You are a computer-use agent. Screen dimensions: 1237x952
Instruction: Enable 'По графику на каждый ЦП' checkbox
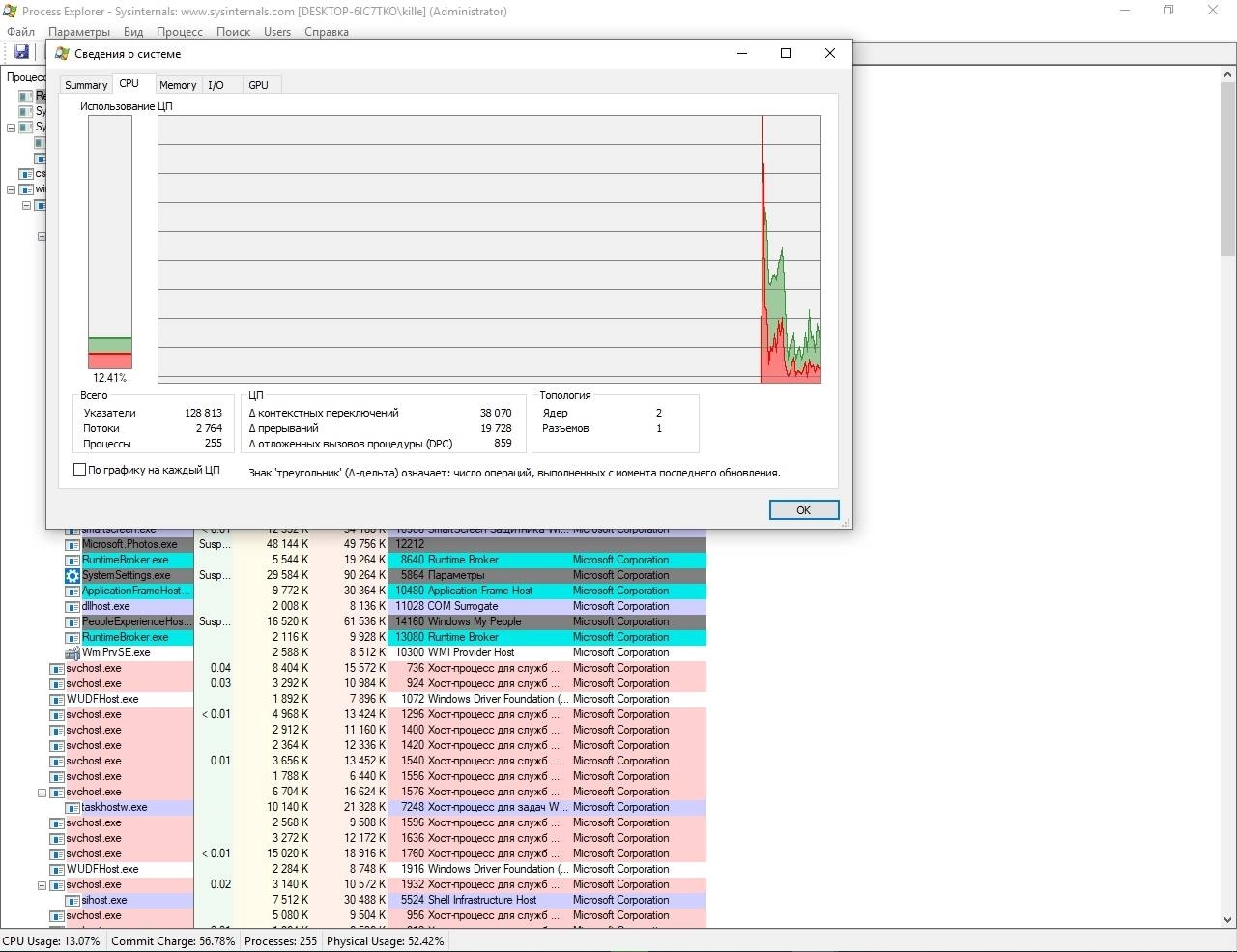pyautogui.click(x=79, y=470)
